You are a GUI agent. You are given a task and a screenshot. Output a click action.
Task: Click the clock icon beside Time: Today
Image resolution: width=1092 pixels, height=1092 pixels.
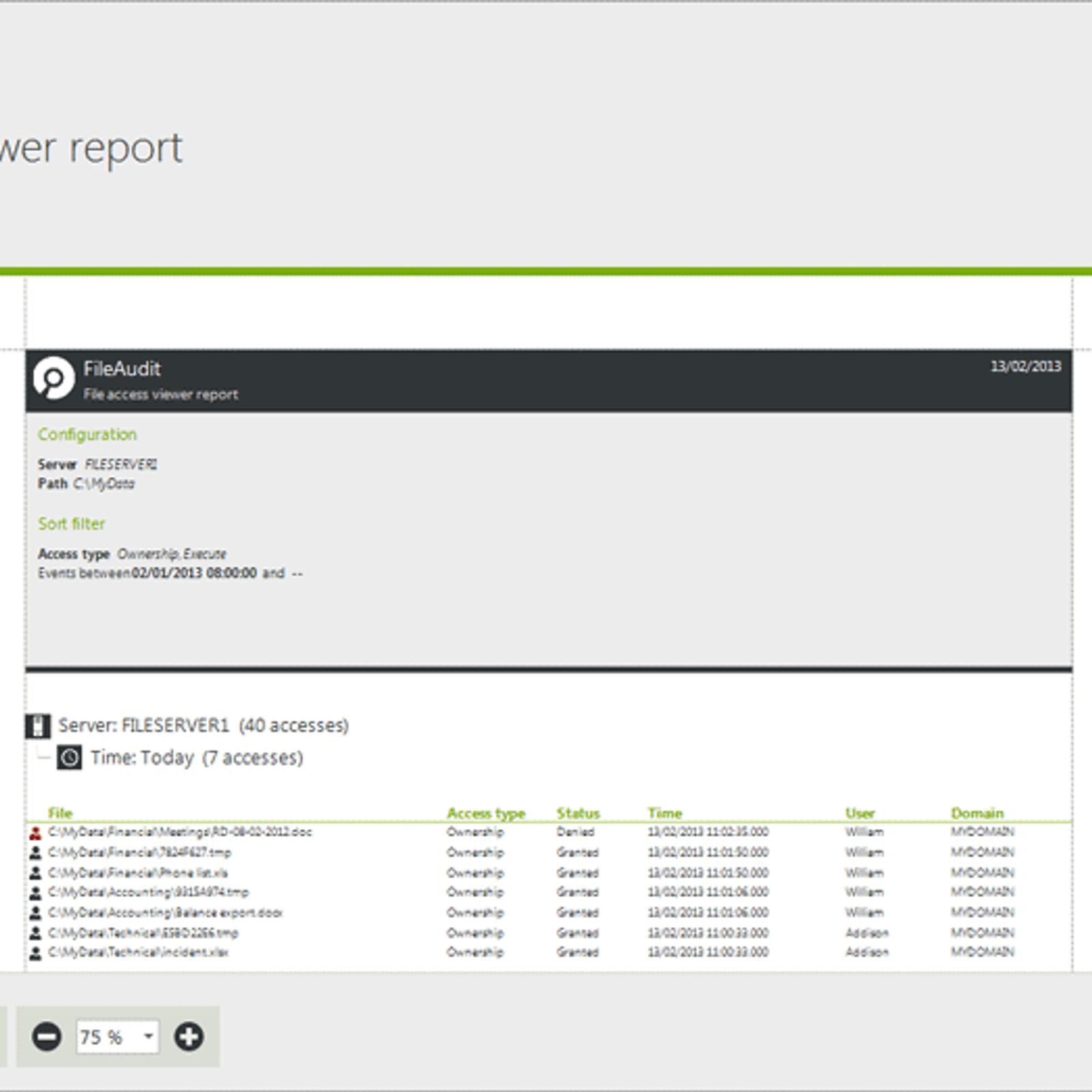pos(69,758)
